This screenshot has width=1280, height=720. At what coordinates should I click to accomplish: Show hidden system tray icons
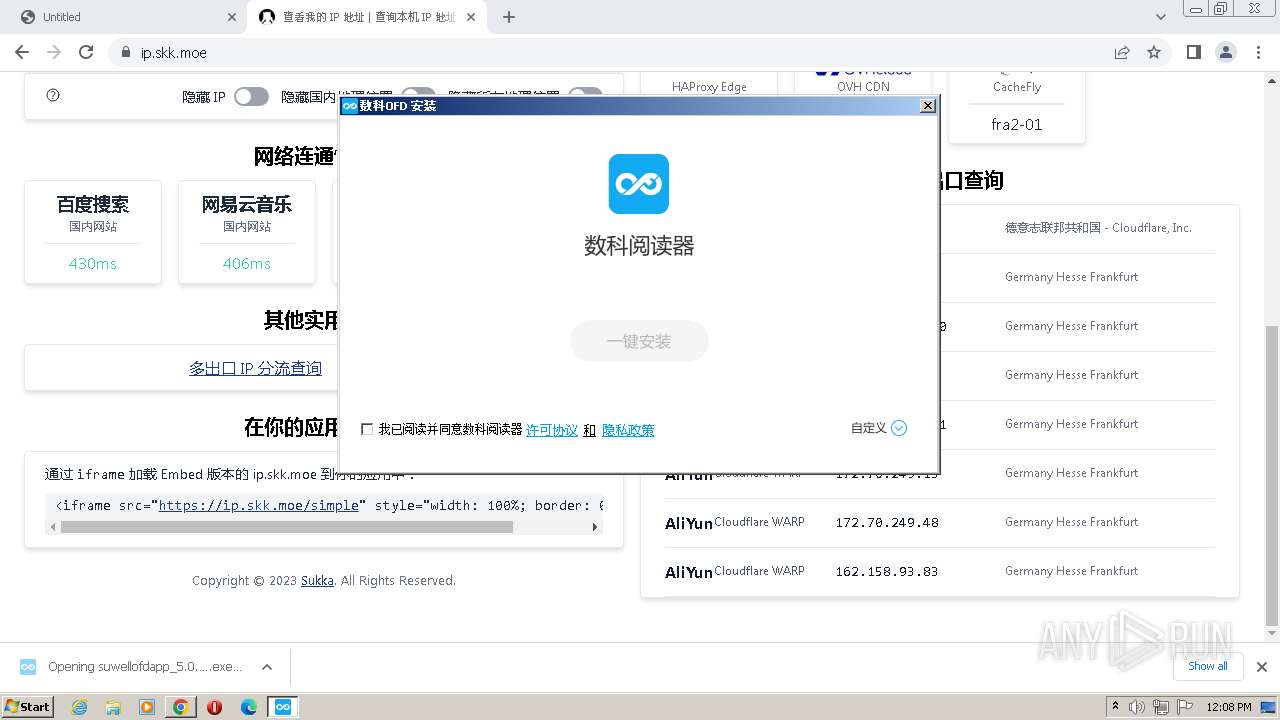[1116, 707]
